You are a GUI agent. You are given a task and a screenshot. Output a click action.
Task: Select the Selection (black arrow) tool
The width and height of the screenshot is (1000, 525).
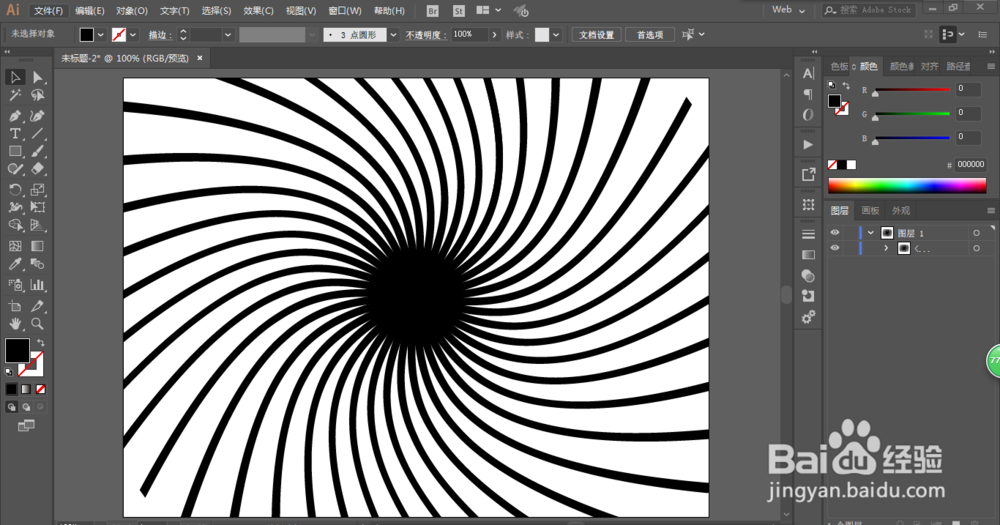pos(15,77)
